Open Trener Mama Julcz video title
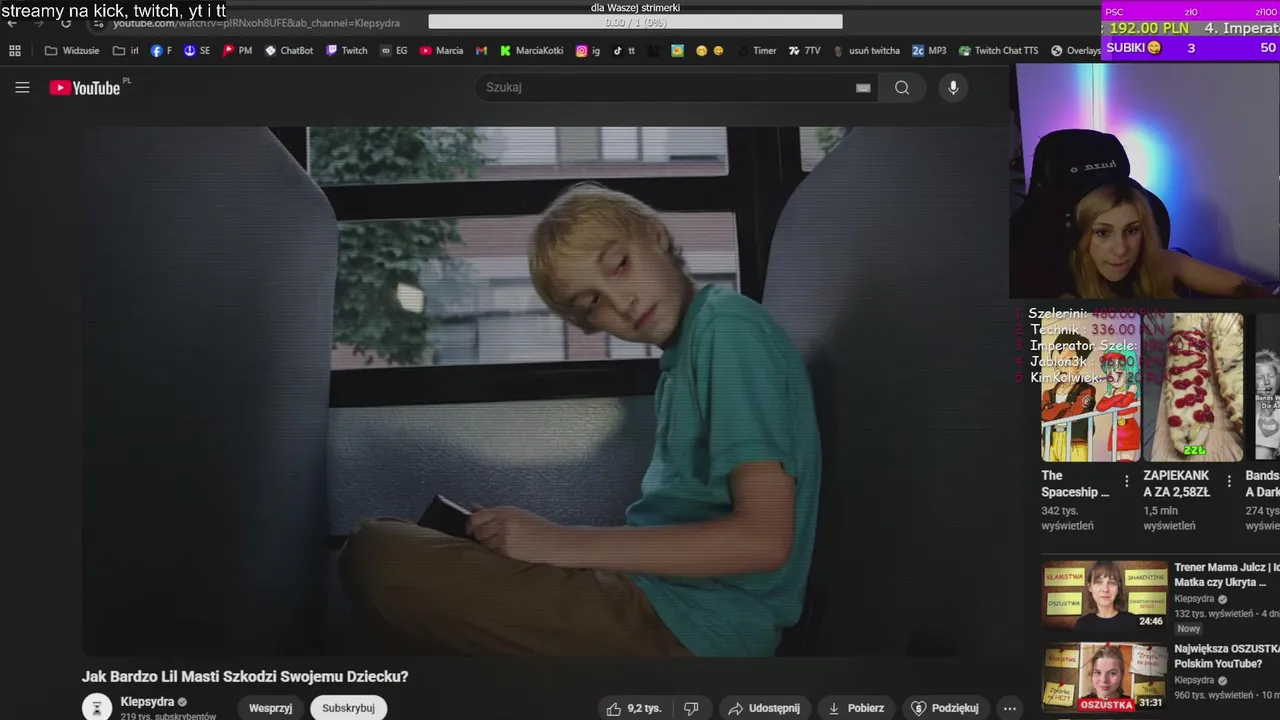This screenshot has height=720, width=1280. point(1227,575)
